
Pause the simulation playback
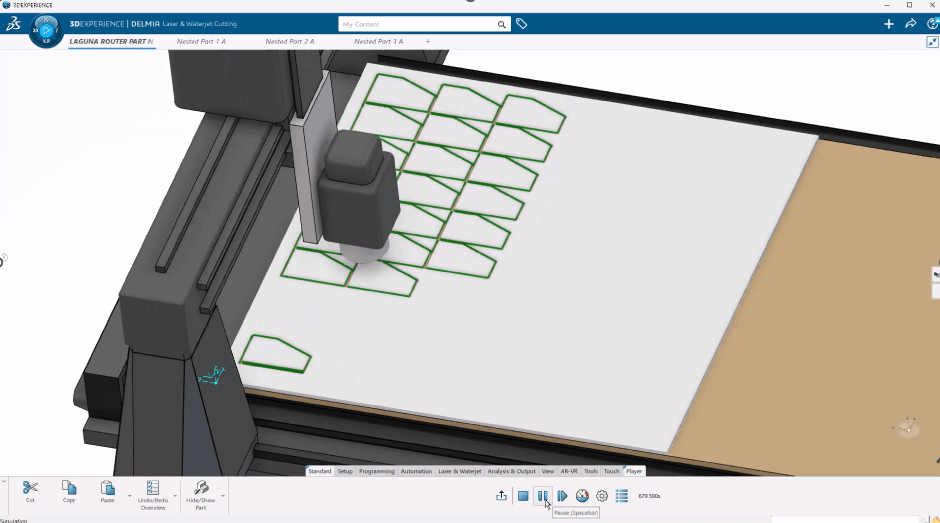point(543,496)
